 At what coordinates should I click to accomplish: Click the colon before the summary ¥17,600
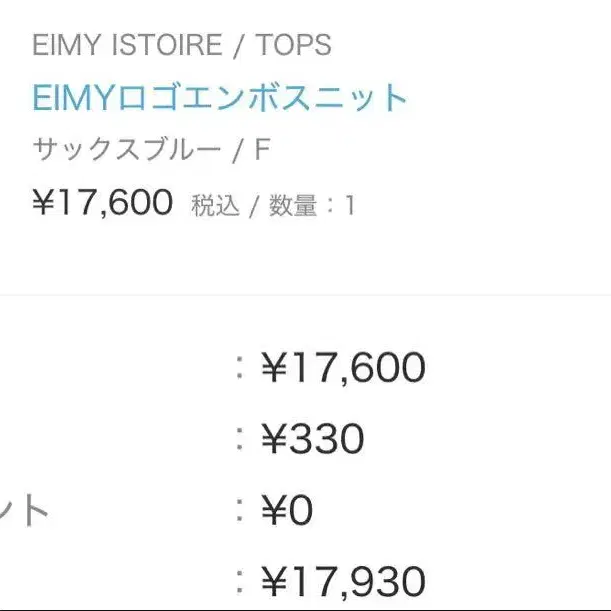[x=240, y=369]
